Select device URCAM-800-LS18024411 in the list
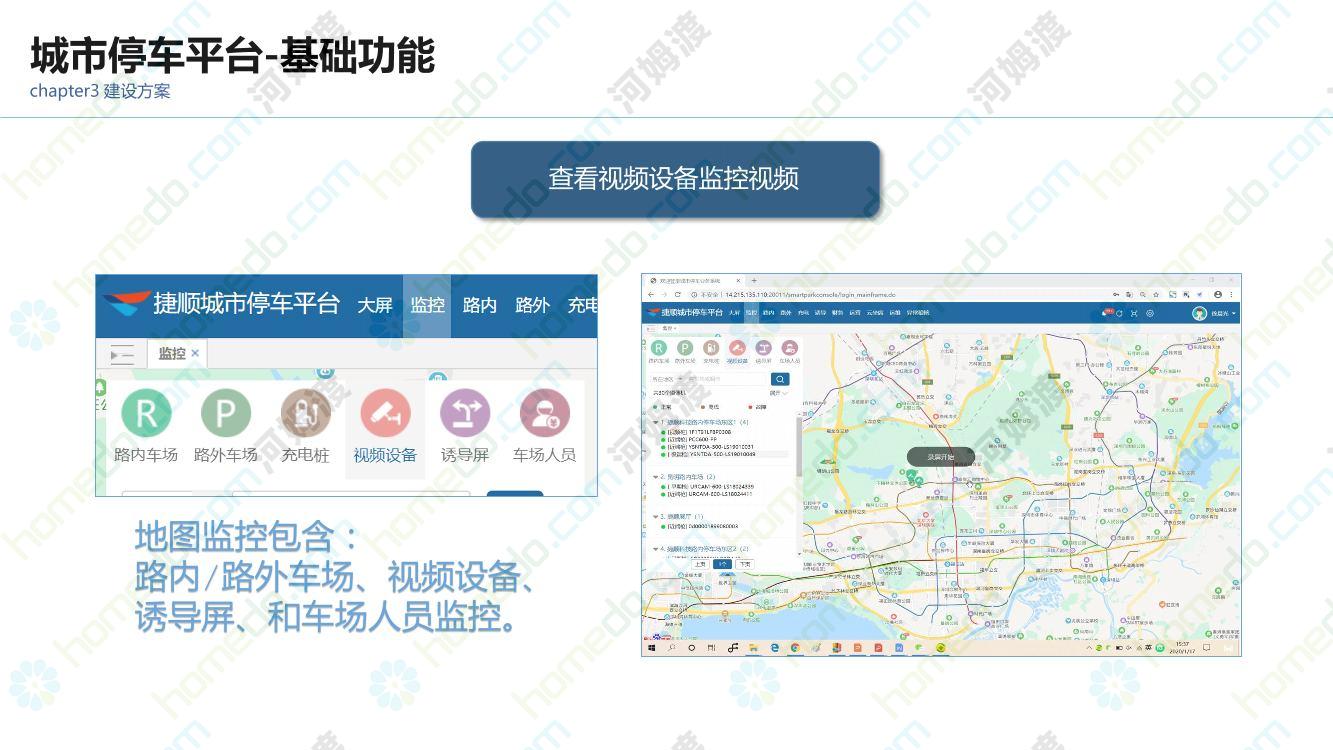The image size is (1333, 750). click(708, 494)
